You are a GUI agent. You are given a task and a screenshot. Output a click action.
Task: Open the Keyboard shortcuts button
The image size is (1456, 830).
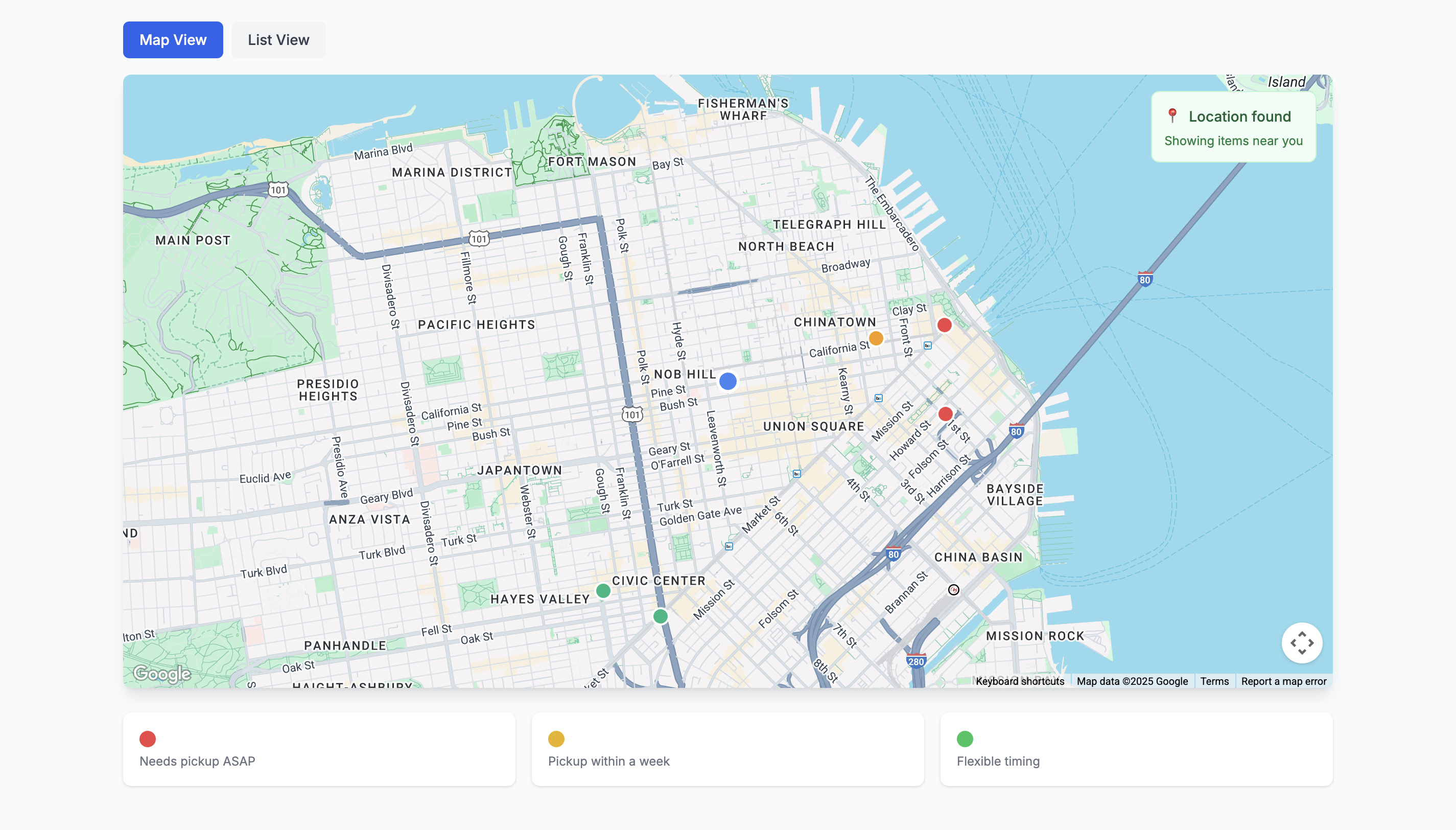1019,681
